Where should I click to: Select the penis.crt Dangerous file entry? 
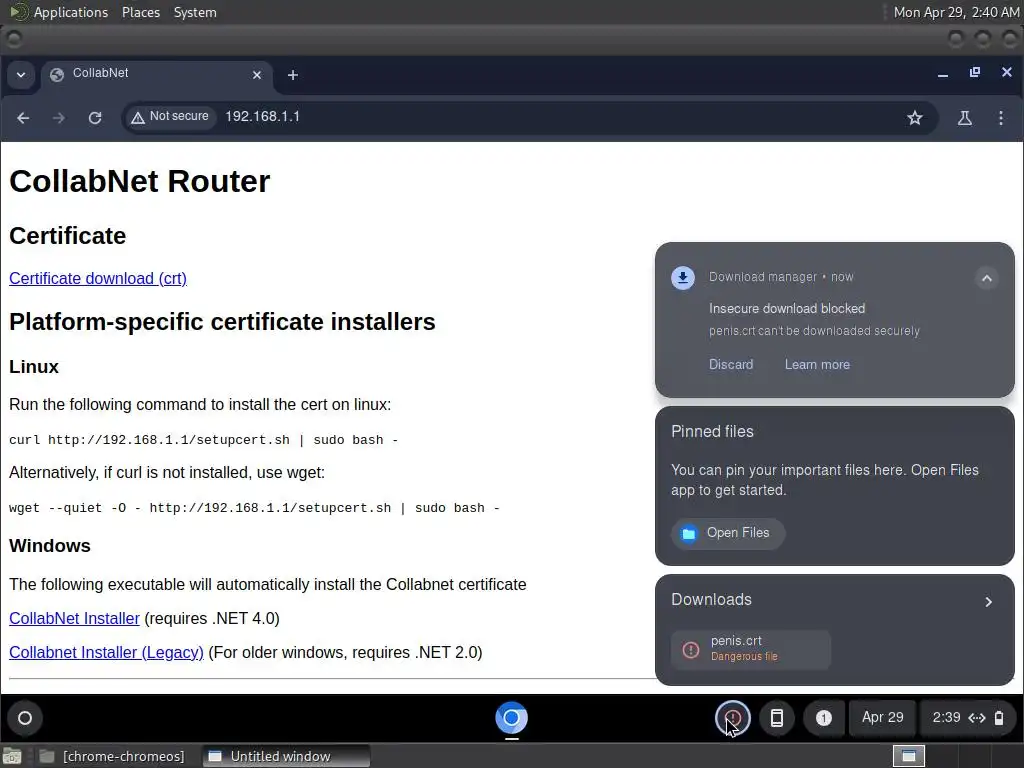click(751, 649)
